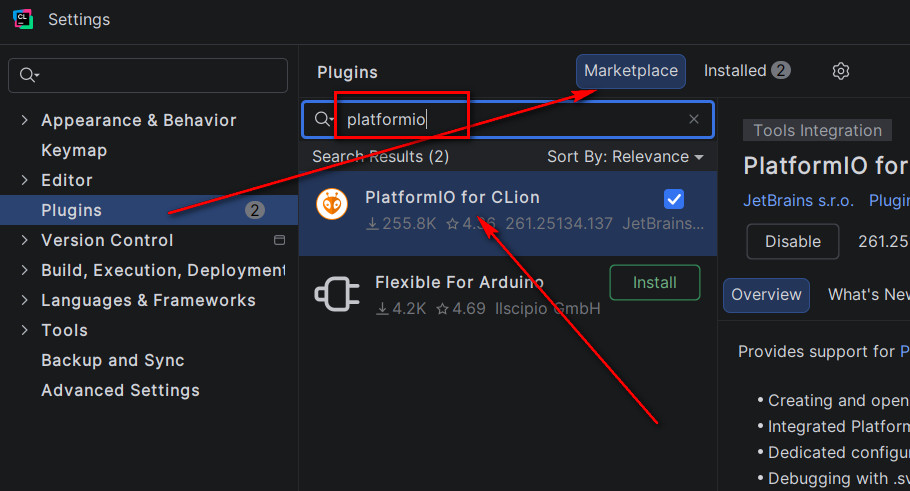Screen dimensions: 910x491
Task: Click the Plugins panel heading
Action: [347, 72]
